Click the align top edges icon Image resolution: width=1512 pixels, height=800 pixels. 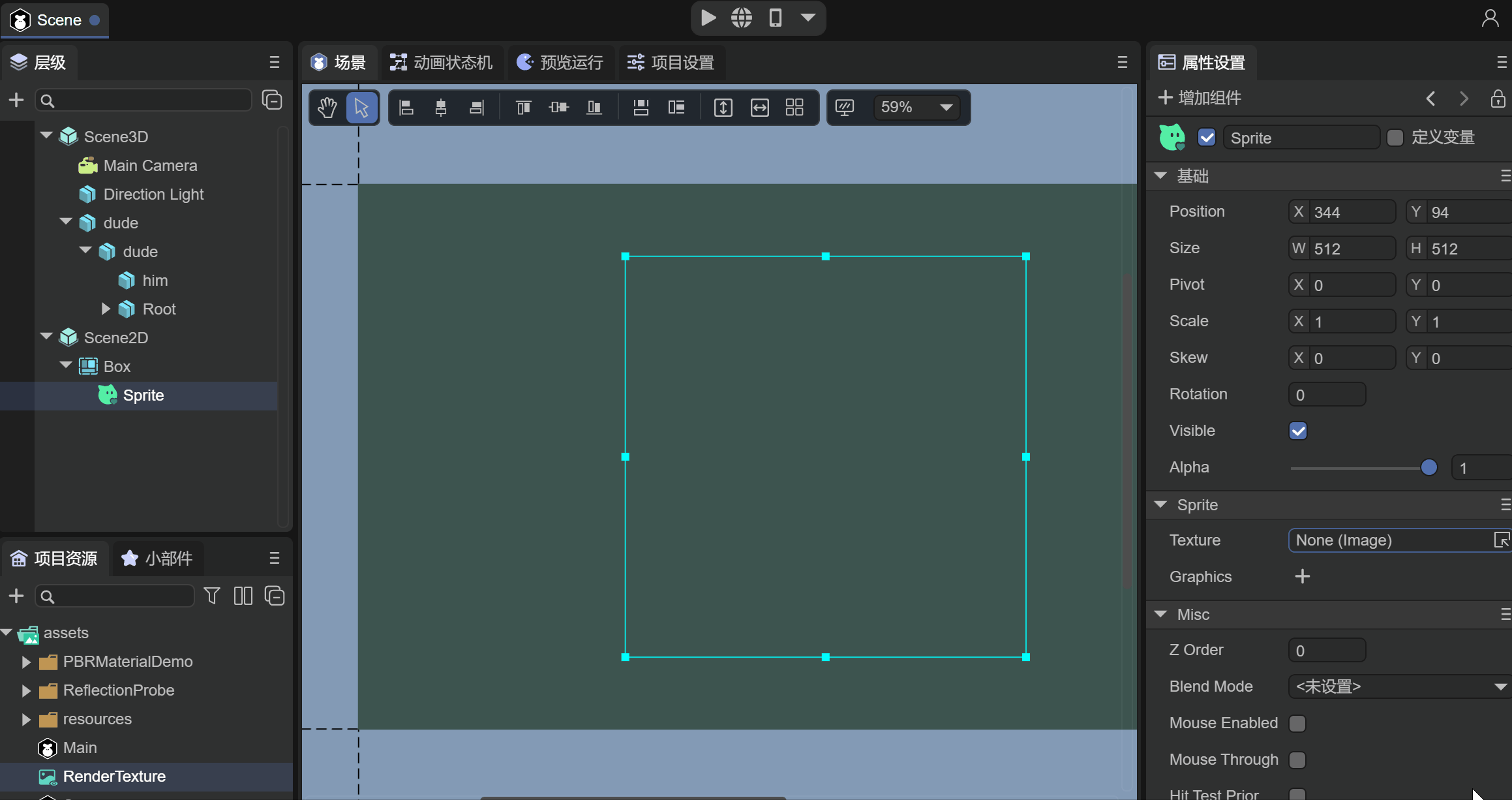(523, 108)
